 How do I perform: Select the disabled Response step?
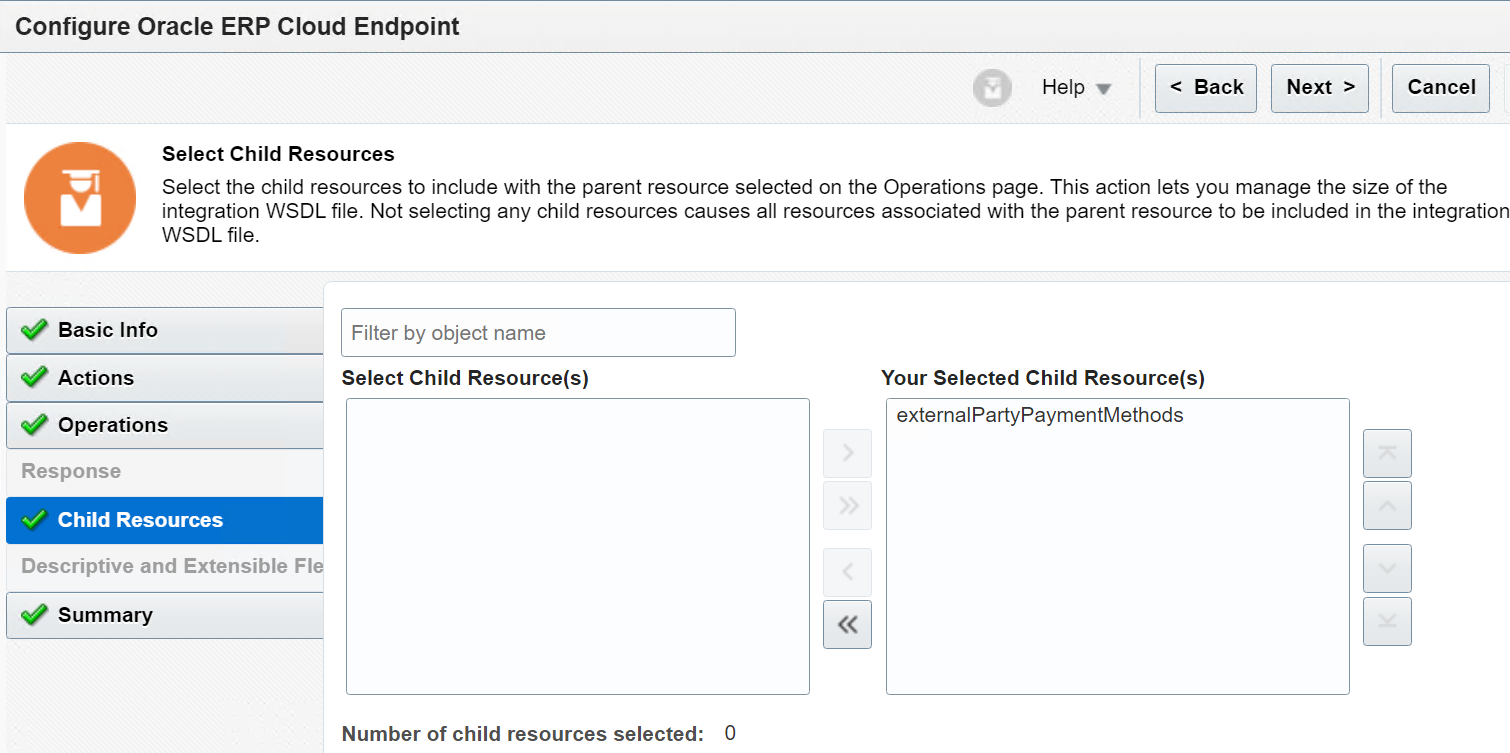pos(71,471)
